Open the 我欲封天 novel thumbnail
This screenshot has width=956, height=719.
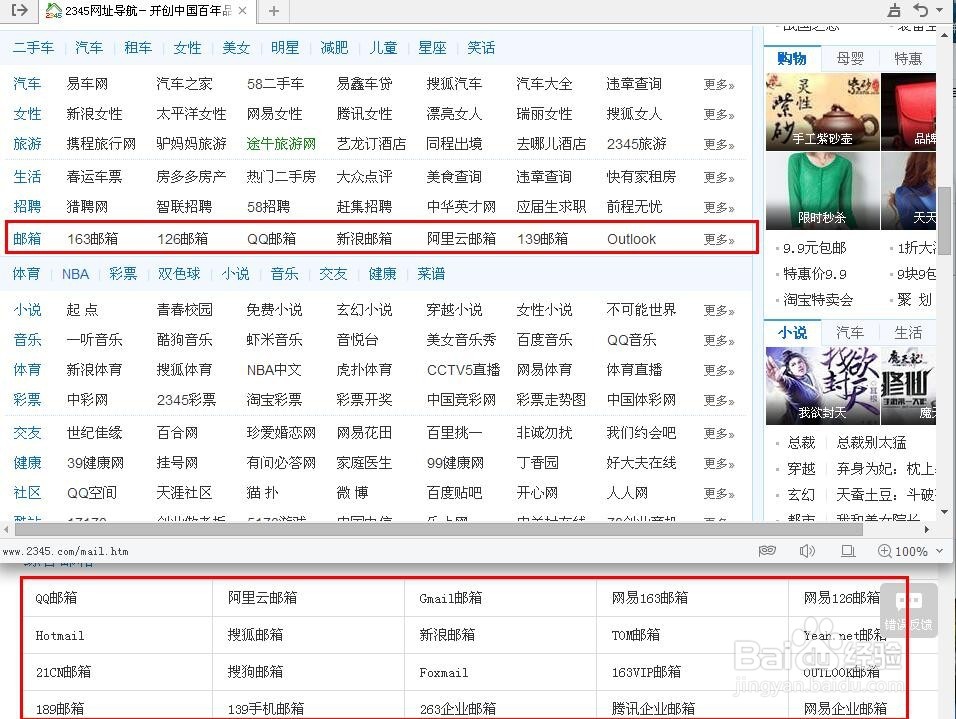point(822,385)
